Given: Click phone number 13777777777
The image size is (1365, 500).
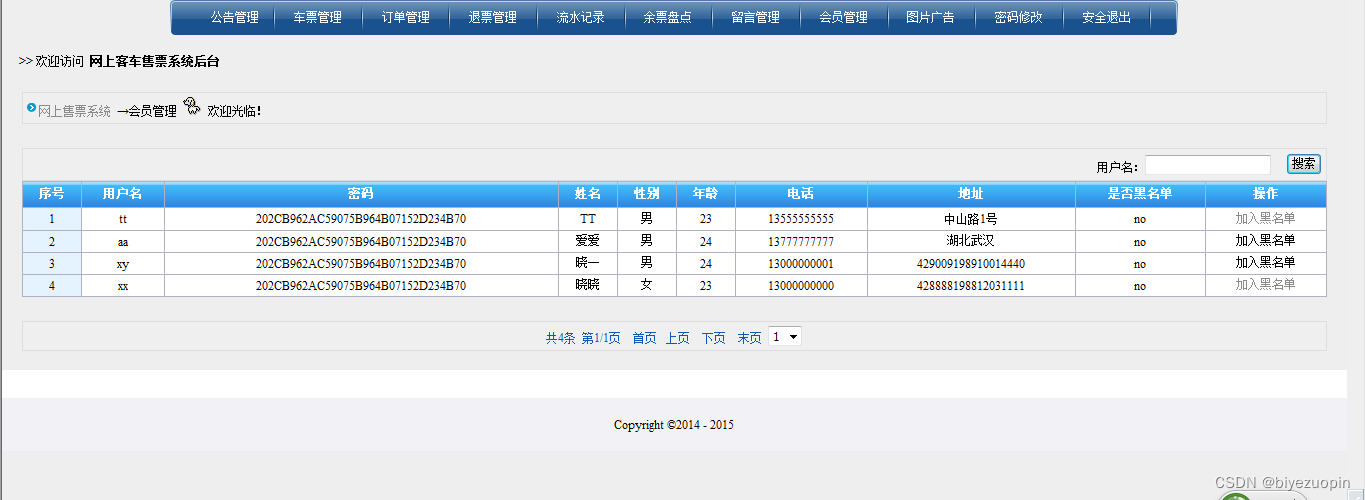Looking at the screenshot, I should (x=801, y=241).
